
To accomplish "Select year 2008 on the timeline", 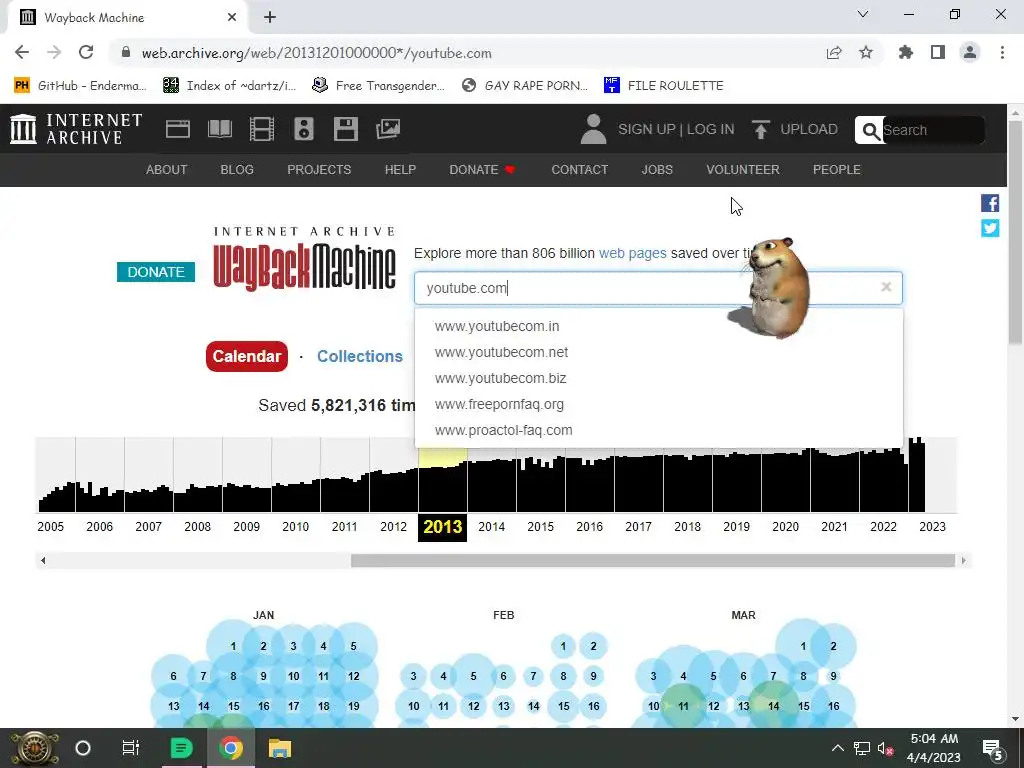I will (197, 526).
